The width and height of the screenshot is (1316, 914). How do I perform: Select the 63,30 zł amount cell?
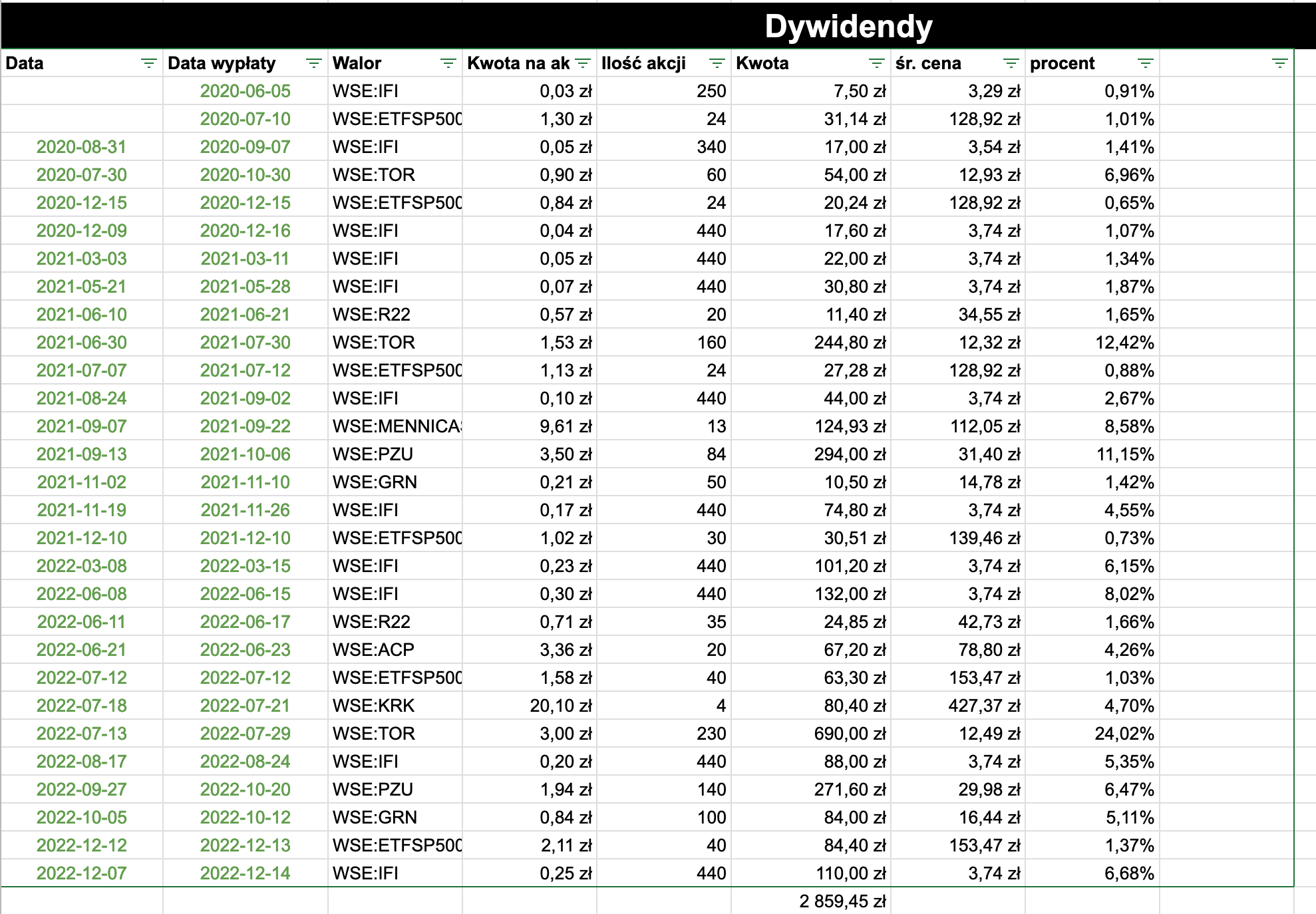pos(811,678)
